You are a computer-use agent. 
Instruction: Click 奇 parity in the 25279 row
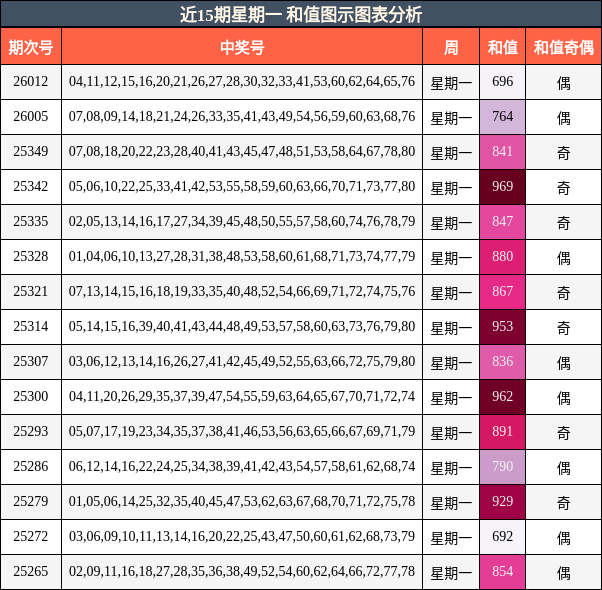tap(564, 503)
